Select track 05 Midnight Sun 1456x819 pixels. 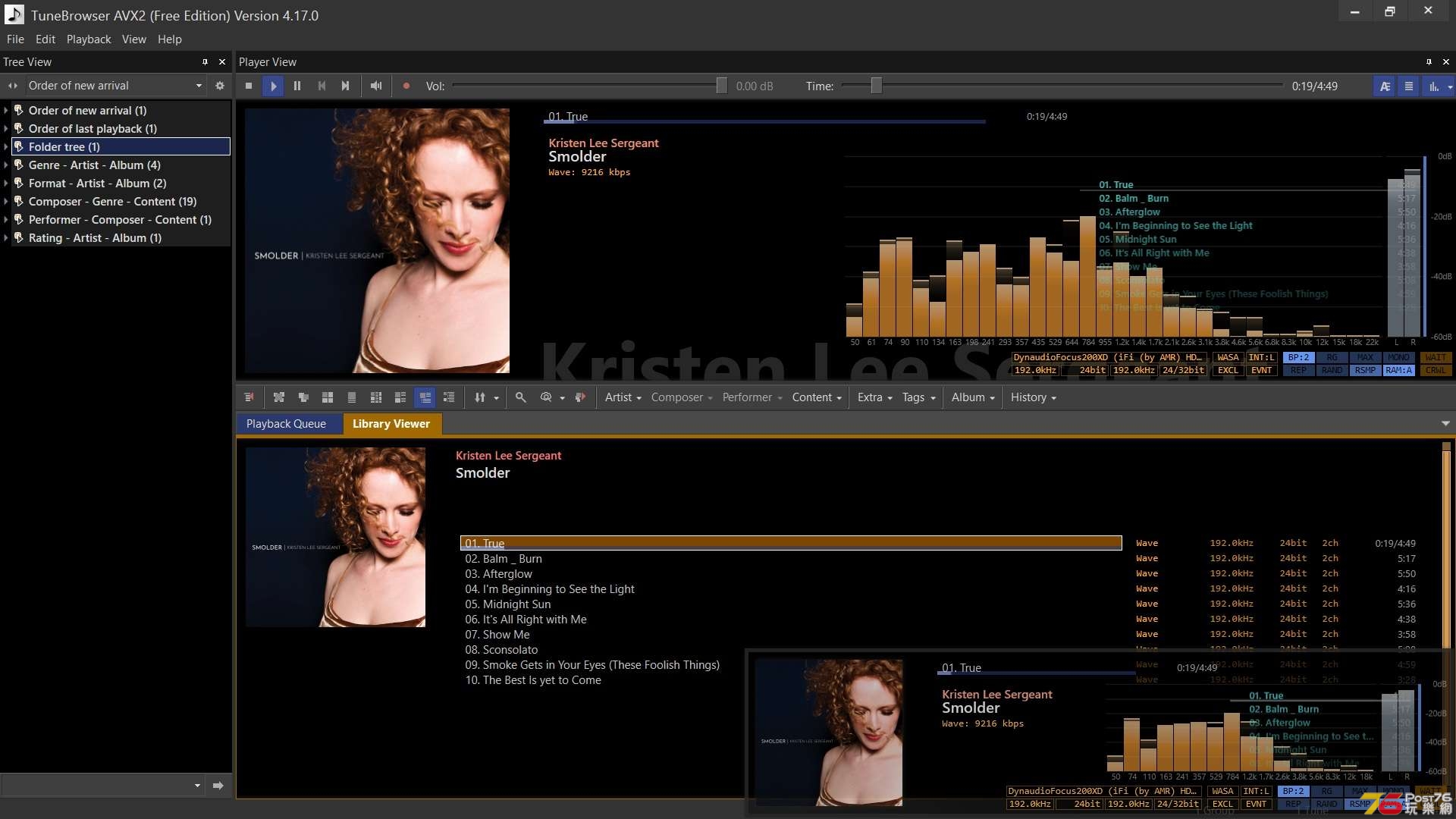(x=508, y=603)
